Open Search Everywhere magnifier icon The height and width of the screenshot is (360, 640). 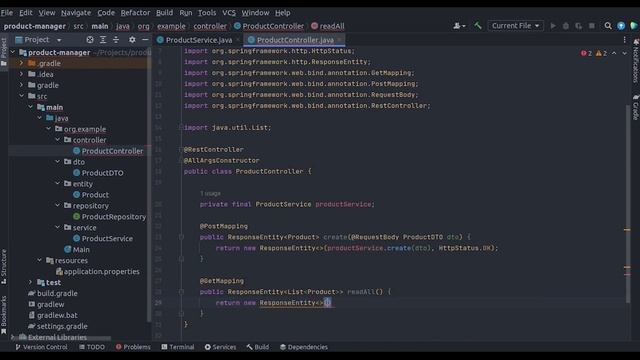coord(608,26)
